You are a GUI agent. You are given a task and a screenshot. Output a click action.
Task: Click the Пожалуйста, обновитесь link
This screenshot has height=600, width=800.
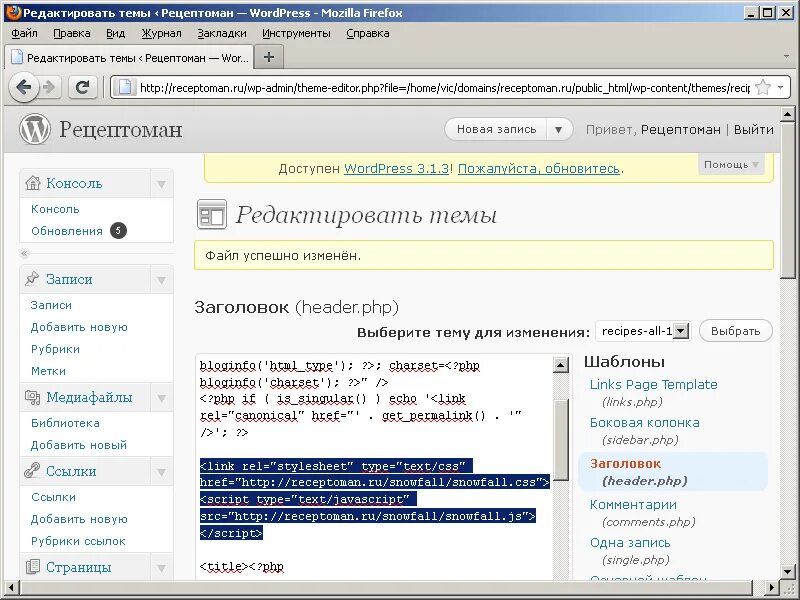click(x=539, y=168)
